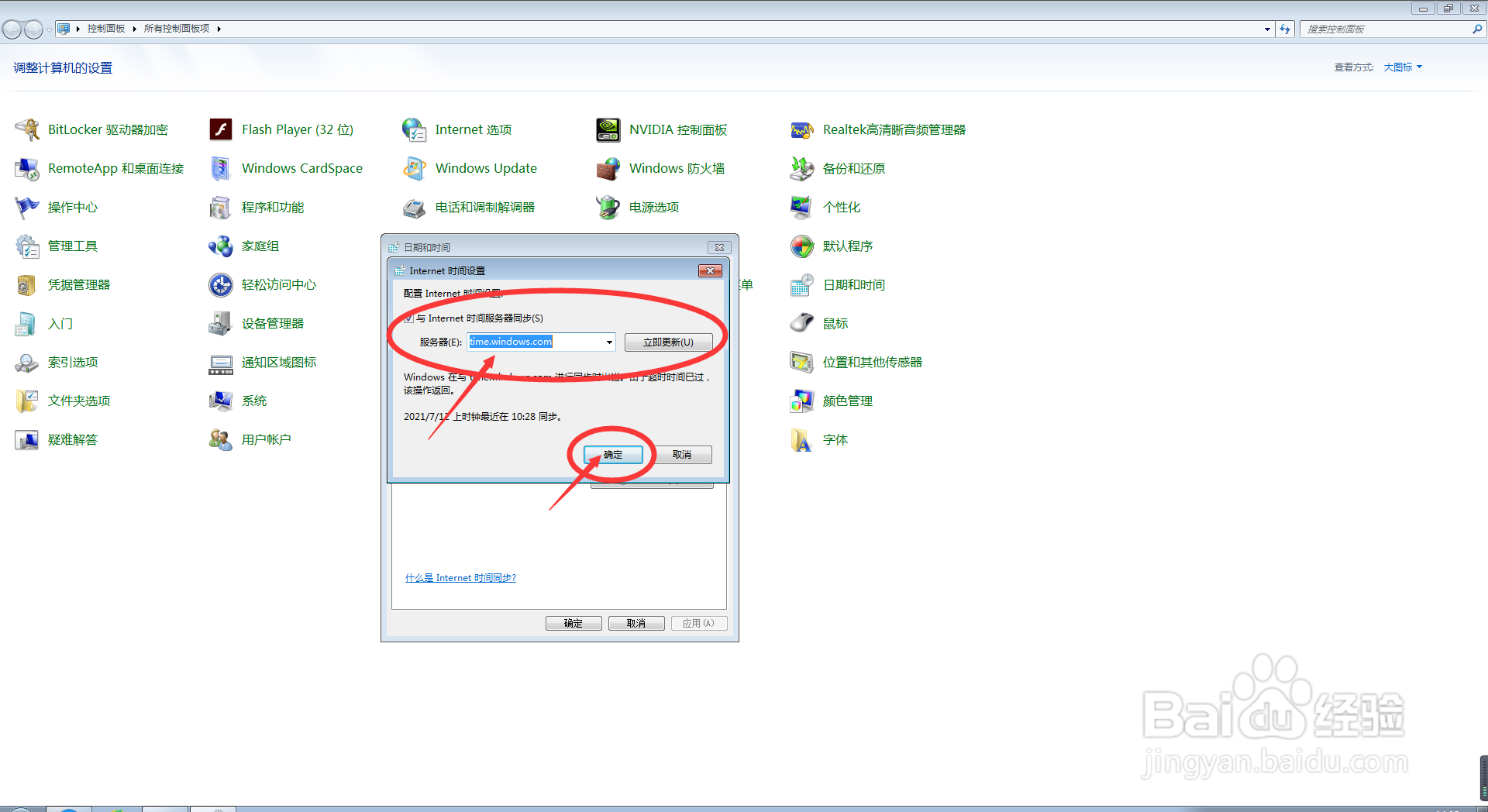Expand the 服务器 server dropdown arrow
This screenshot has width=1488, height=812.
coord(609,342)
